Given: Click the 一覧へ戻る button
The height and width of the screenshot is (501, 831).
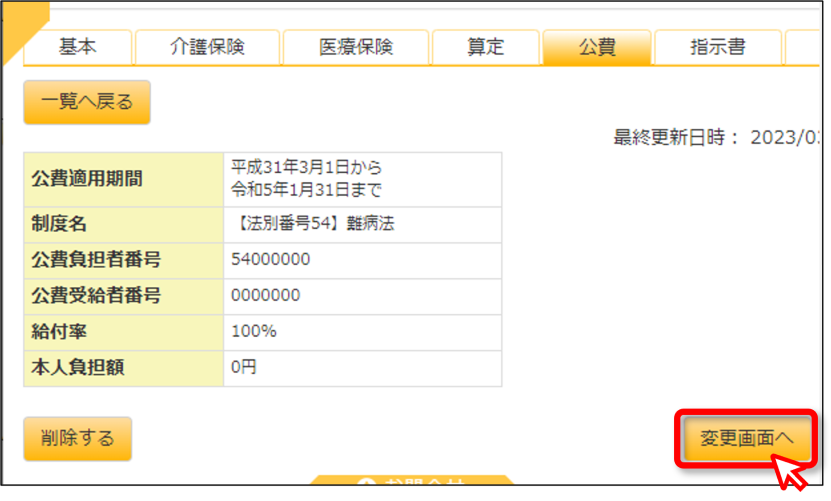Looking at the screenshot, I should coord(87,102).
